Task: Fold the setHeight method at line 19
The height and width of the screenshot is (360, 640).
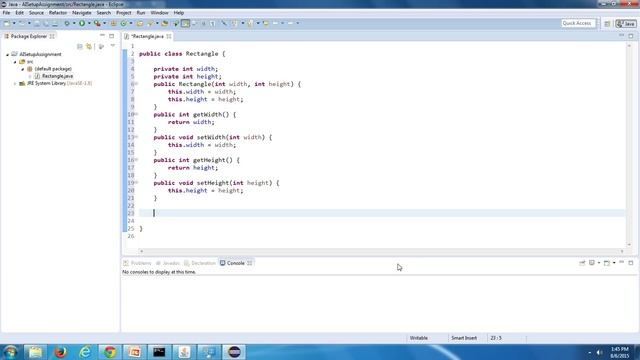Action: point(136,183)
